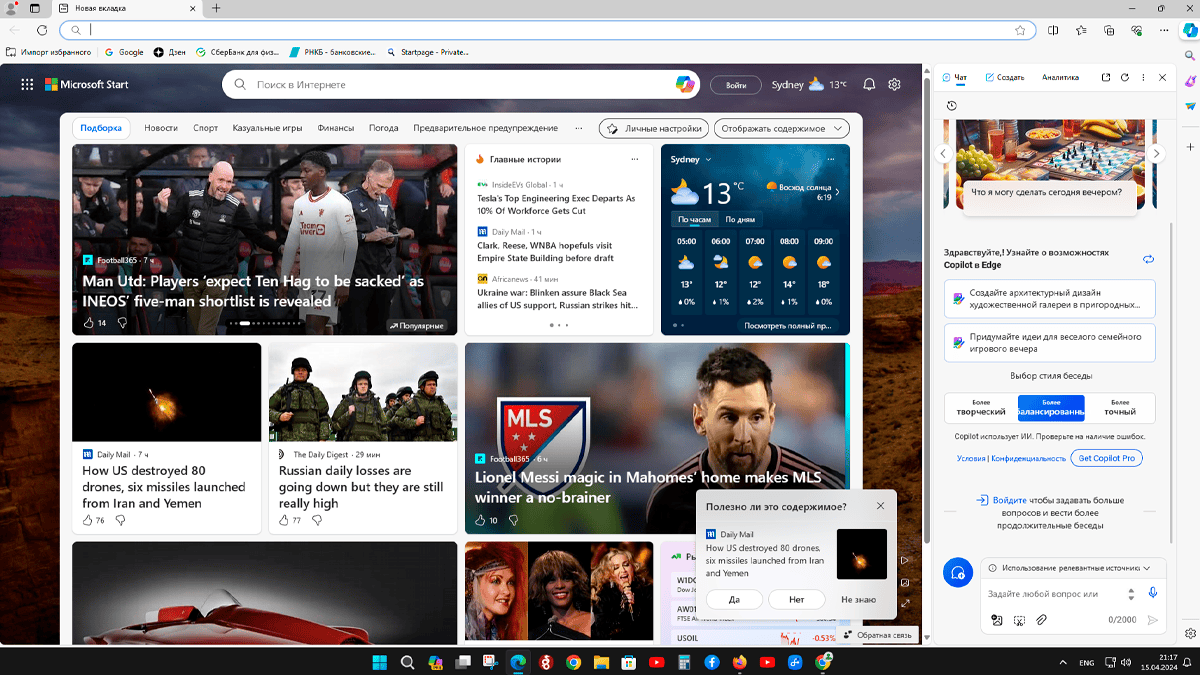Open the Аналитика tab in Copilot

(x=1060, y=77)
